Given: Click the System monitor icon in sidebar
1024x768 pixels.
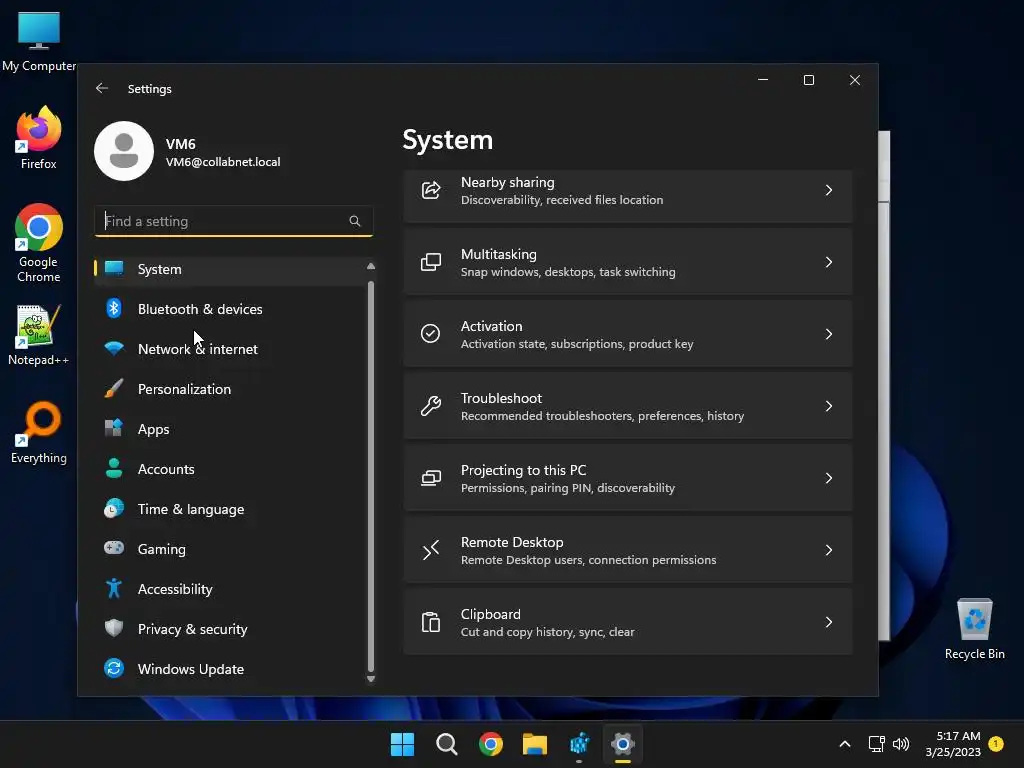Looking at the screenshot, I should [114, 268].
